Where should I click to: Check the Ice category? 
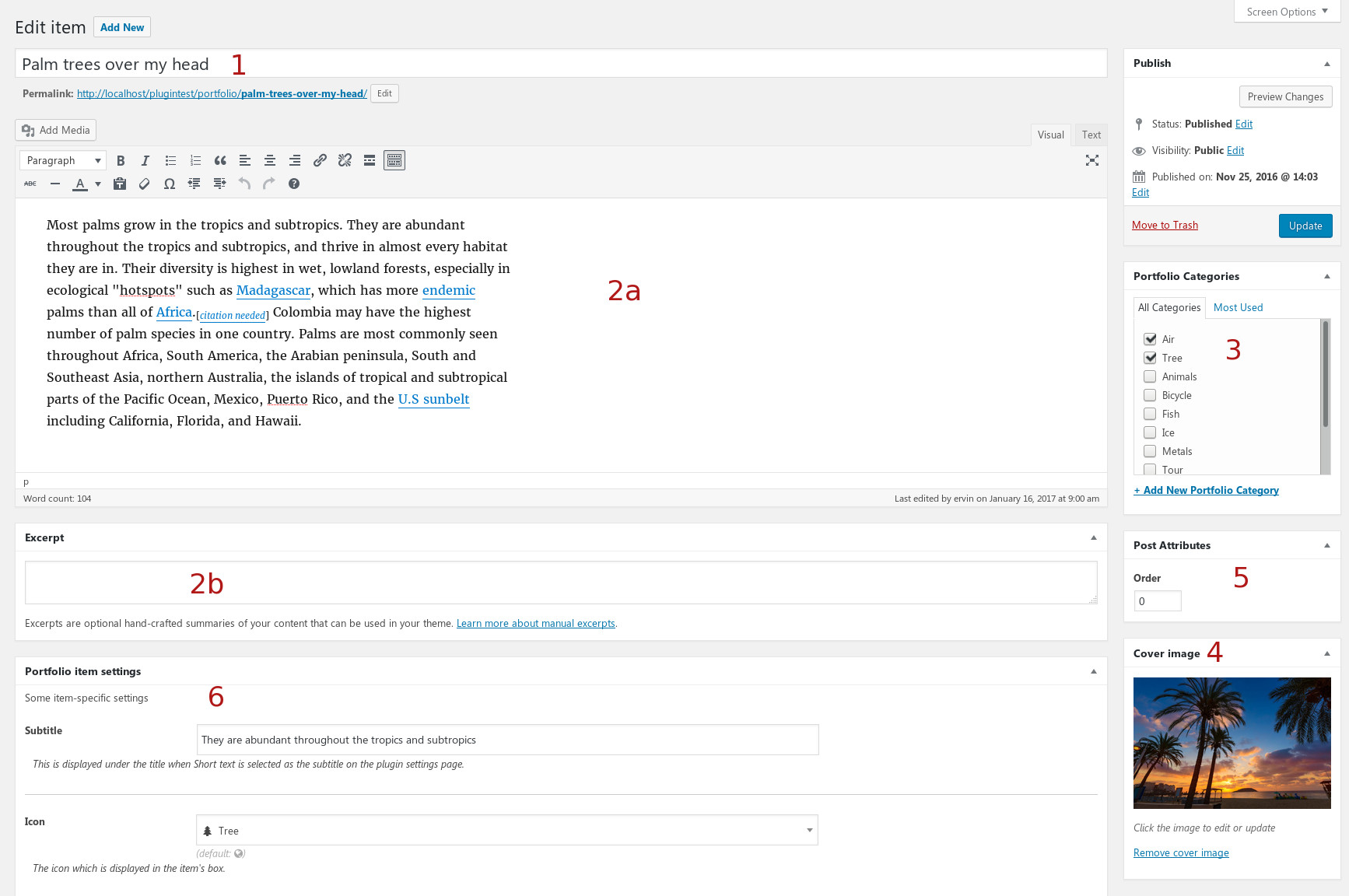[1150, 432]
